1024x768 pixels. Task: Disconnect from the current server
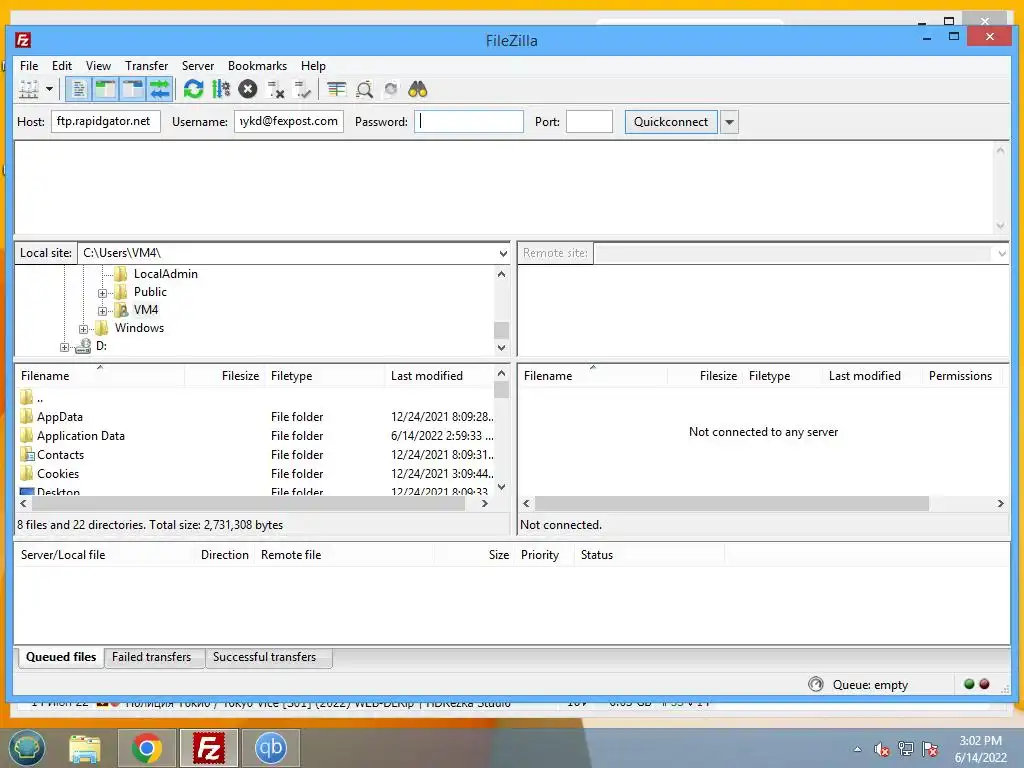(x=276, y=89)
